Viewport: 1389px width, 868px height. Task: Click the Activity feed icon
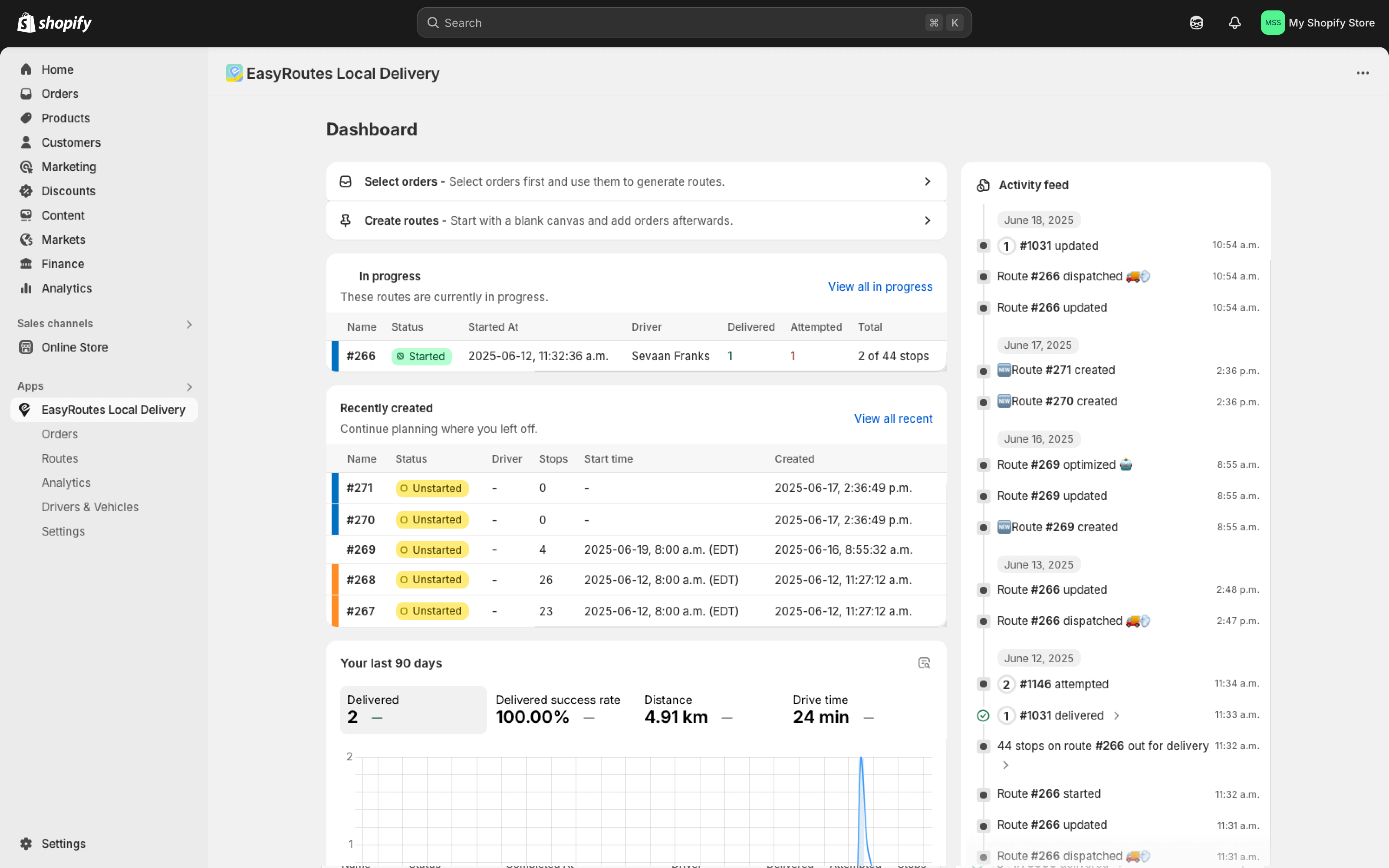(983, 185)
